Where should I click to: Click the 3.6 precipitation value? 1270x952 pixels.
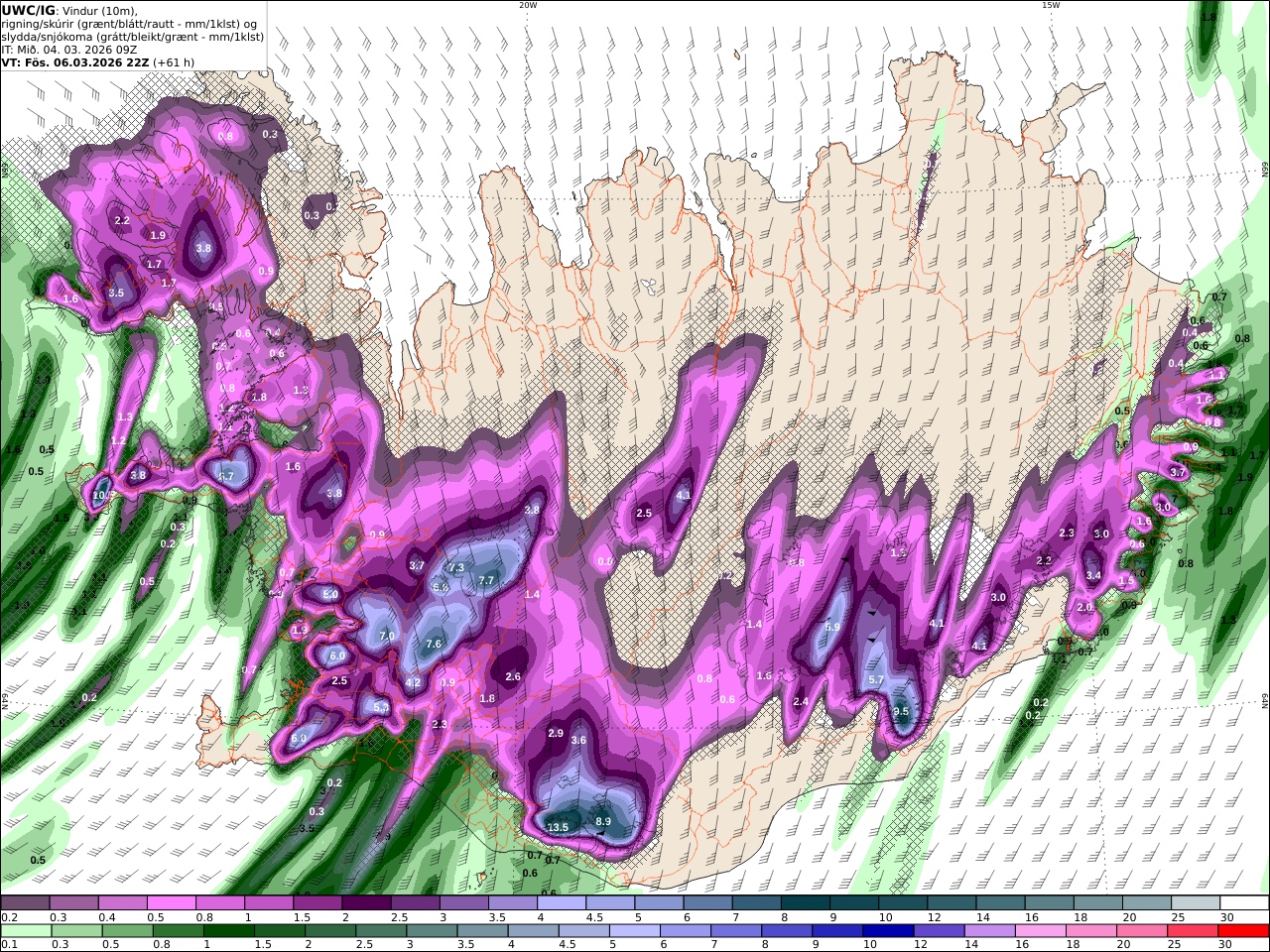[x=579, y=740]
